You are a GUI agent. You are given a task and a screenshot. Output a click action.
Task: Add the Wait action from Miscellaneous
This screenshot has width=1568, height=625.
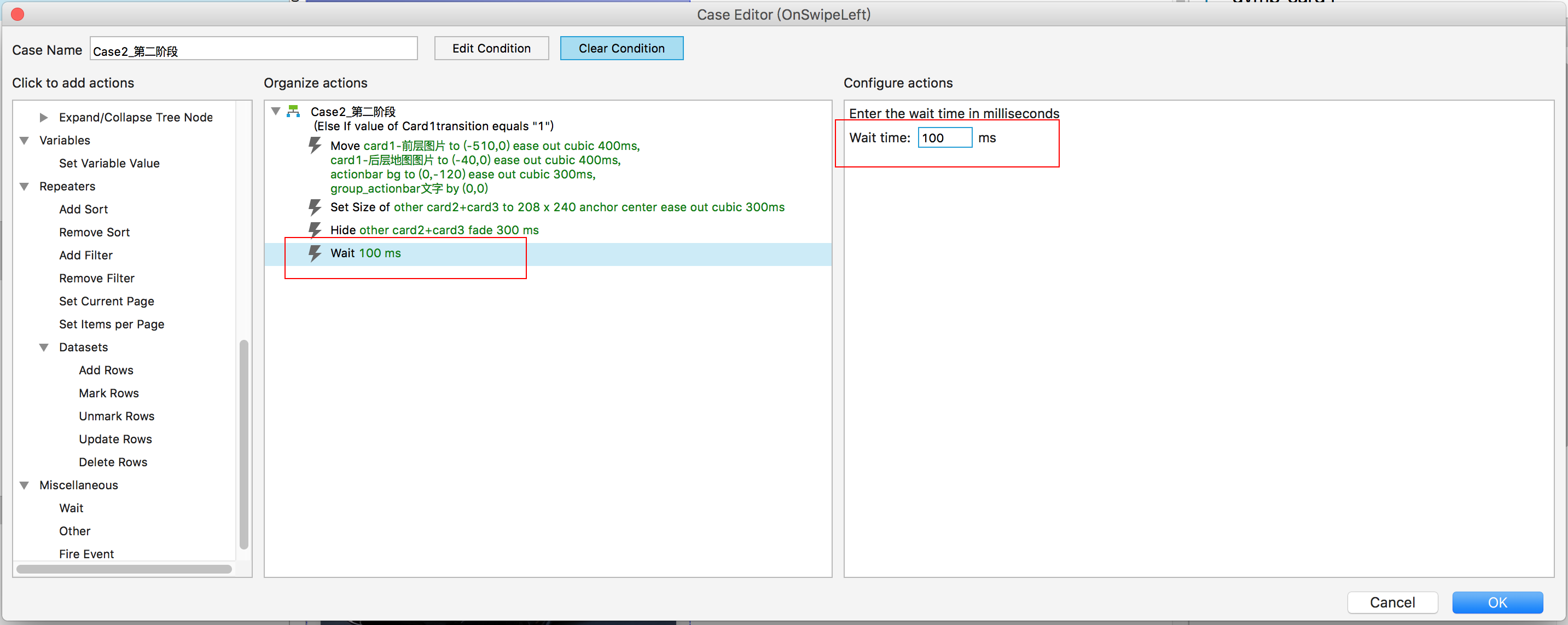click(x=71, y=508)
